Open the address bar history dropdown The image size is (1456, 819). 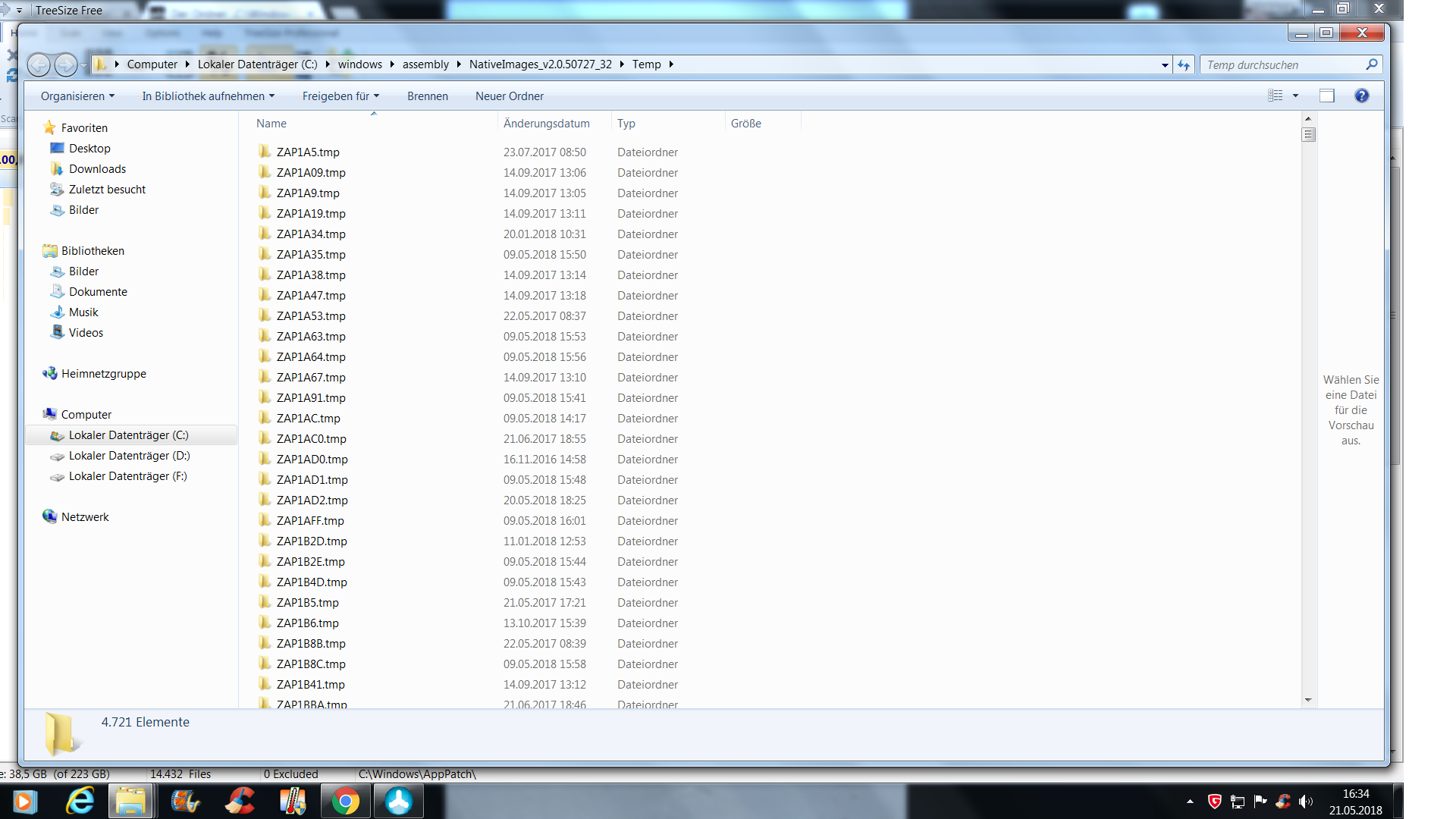pos(1165,65)
